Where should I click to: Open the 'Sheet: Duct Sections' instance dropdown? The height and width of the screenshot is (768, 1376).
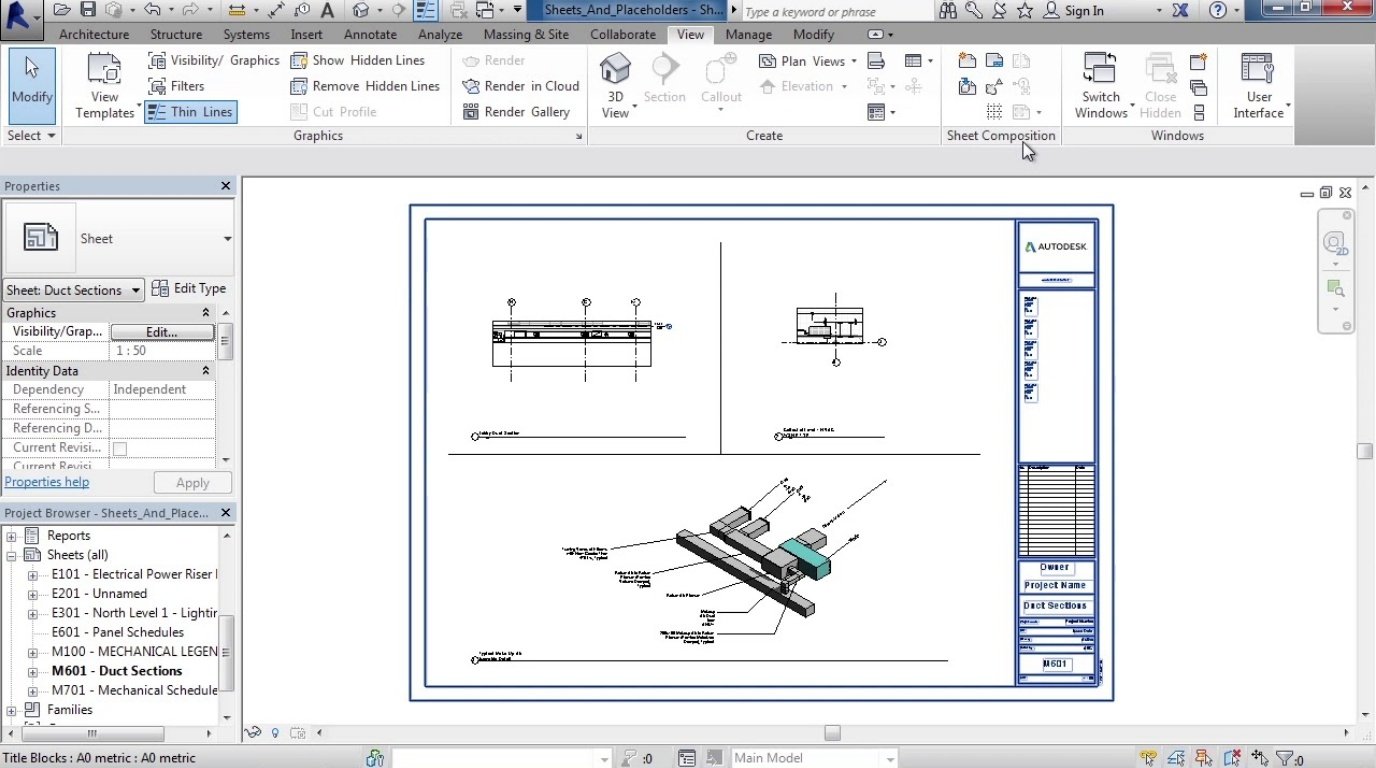[x=74, y=290]
